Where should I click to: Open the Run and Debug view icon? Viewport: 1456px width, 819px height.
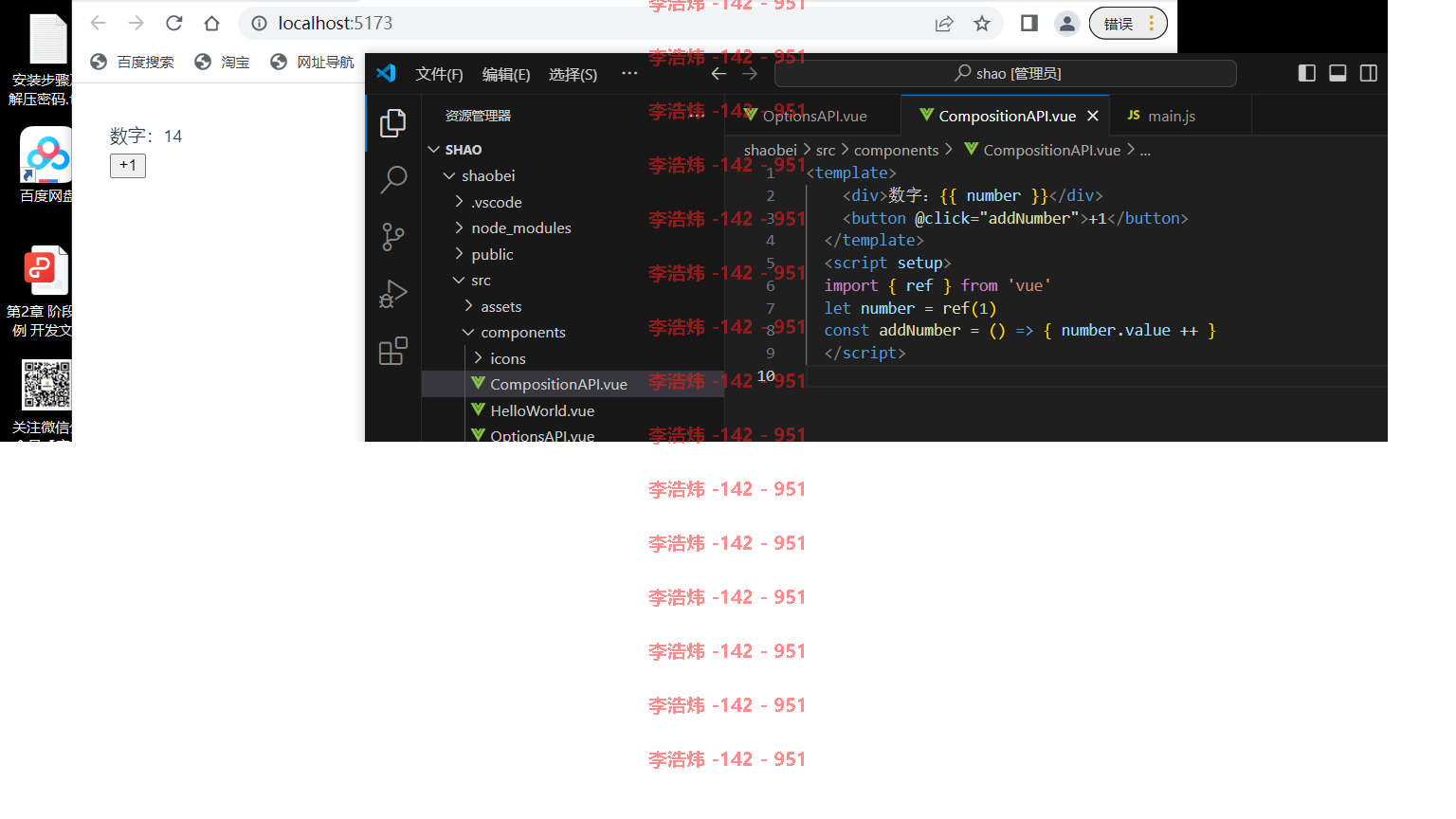(x=393, y=294)
